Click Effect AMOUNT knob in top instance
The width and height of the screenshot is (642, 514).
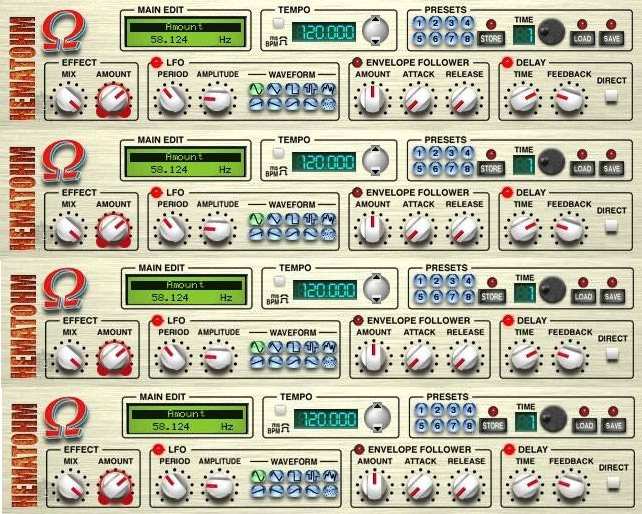click(113, 99)
